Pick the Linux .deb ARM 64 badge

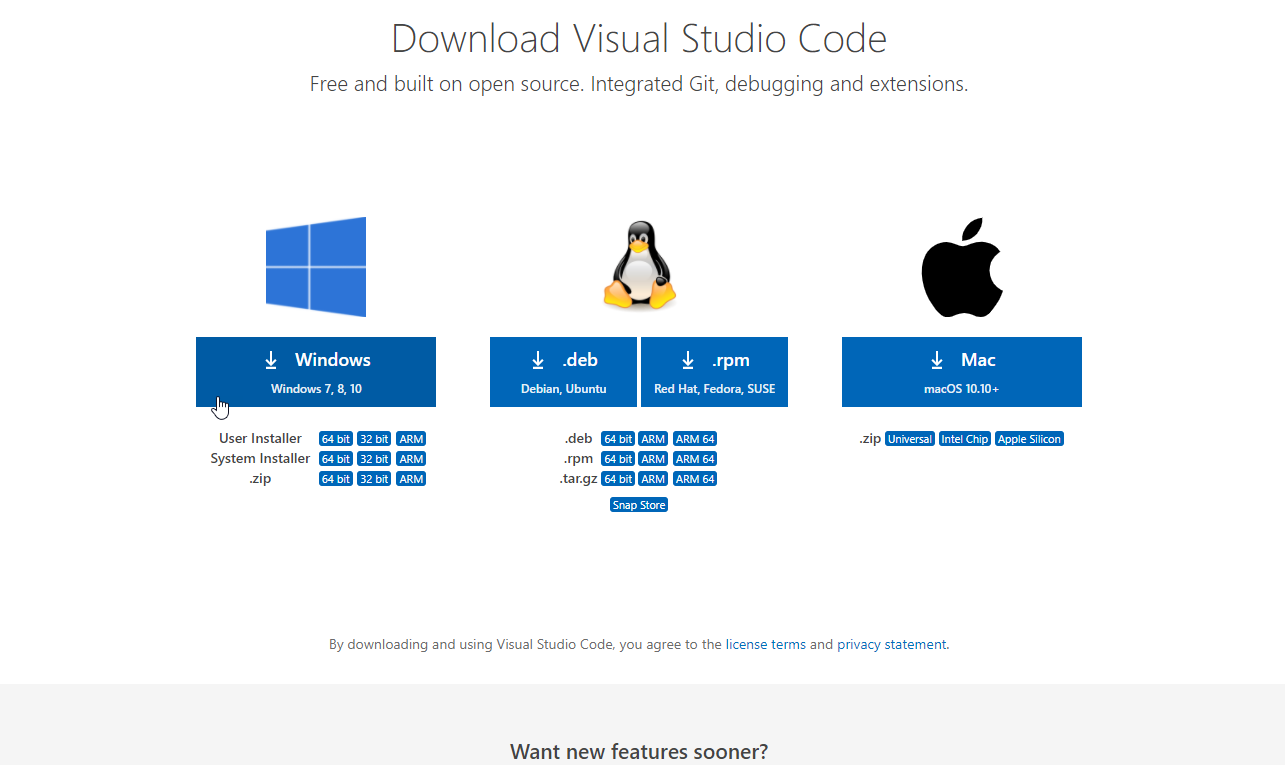point(695,439)
